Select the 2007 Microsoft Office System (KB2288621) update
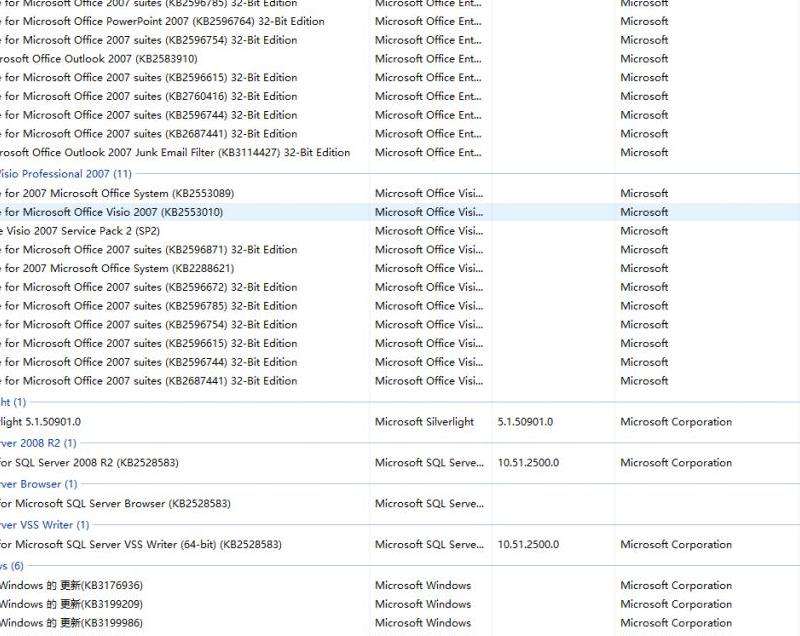Image resolution: width=800 pixels, height=636 pixels. pos(117,268)
